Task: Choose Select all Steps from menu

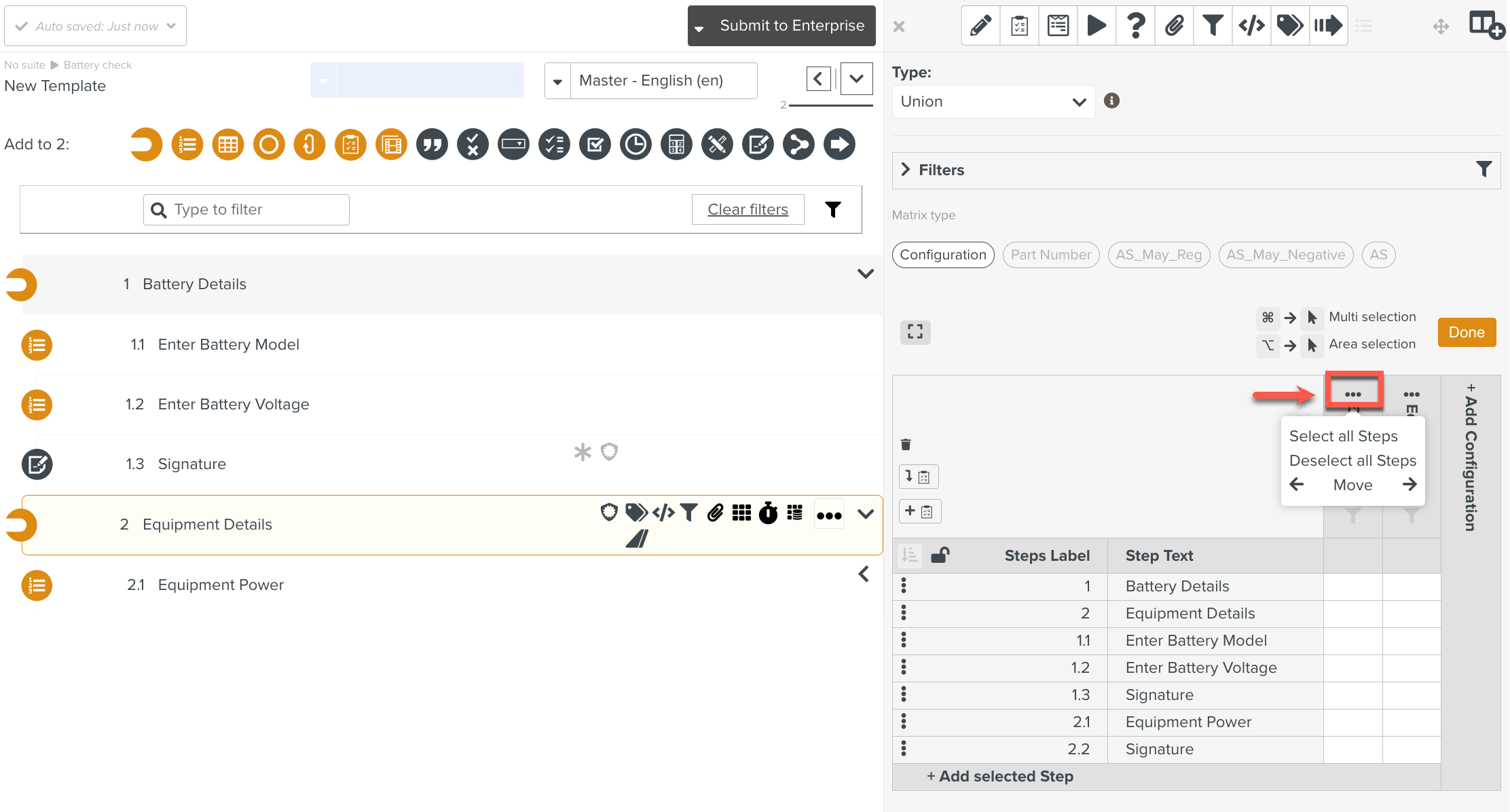Action: [1343, 436]
